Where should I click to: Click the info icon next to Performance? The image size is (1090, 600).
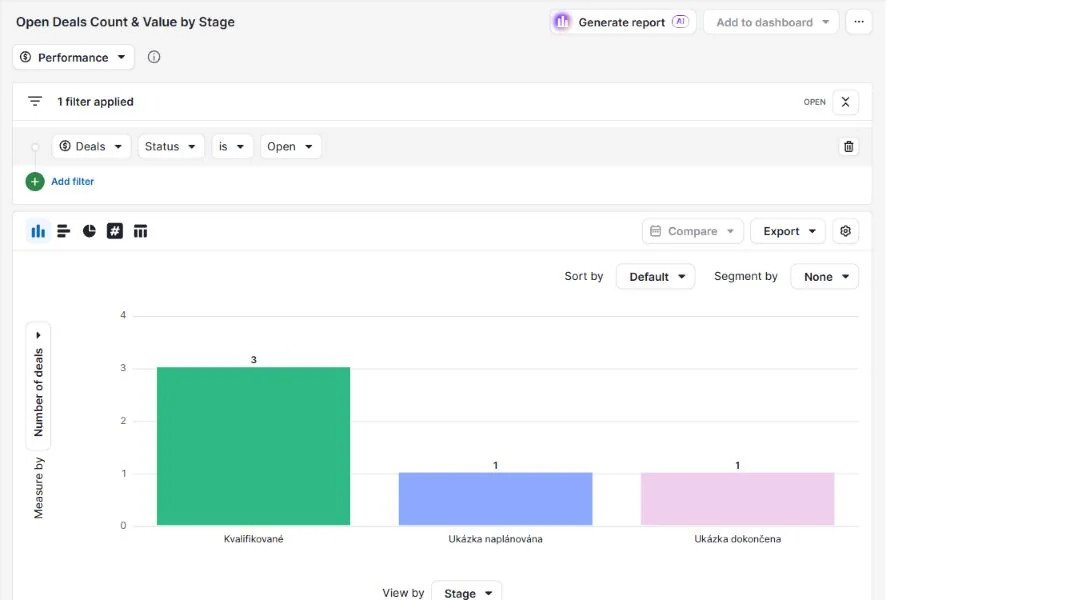point(154,57)
